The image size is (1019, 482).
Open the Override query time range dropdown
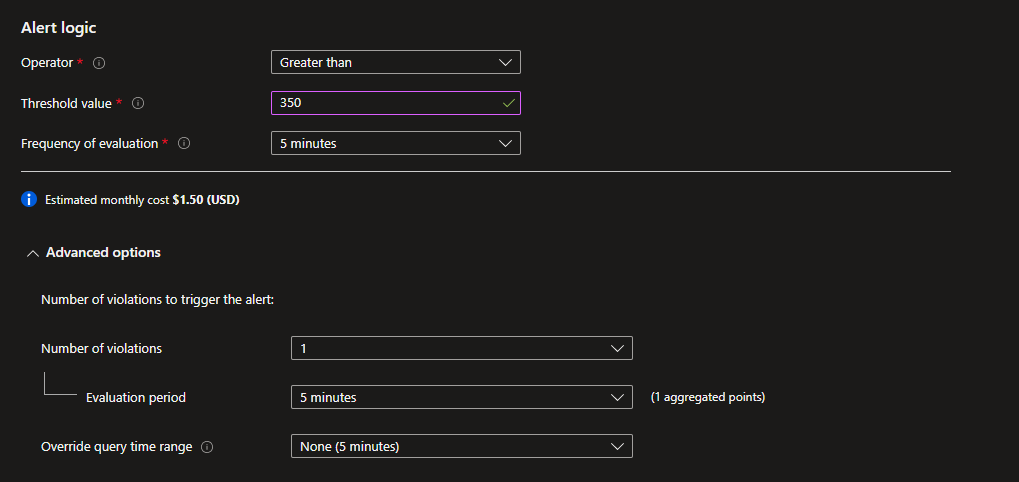[461, 447]
